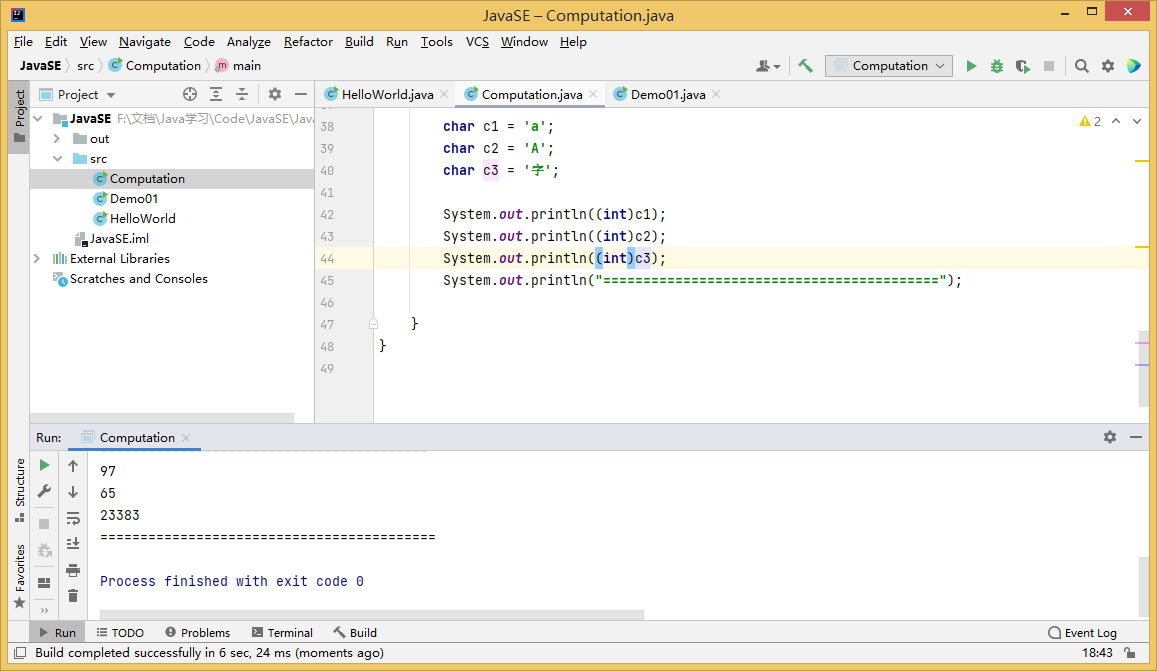Close the Computation run tab
Image resolution: width=1157 pixels, height=671 pixels.
point(186,438)
